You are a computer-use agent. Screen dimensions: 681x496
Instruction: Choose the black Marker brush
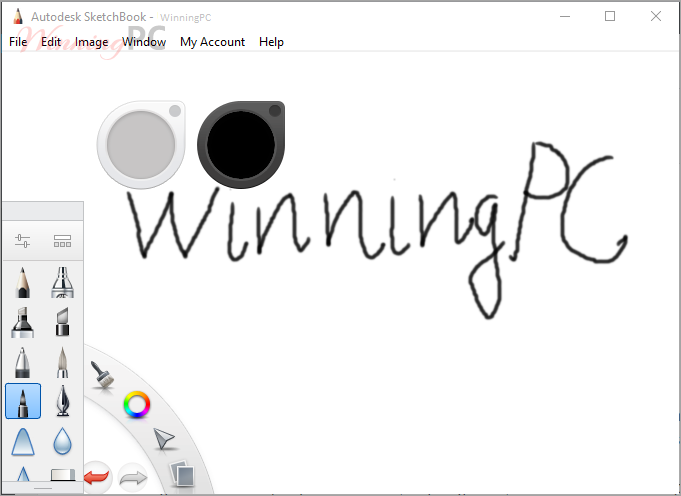pos(23,322)
